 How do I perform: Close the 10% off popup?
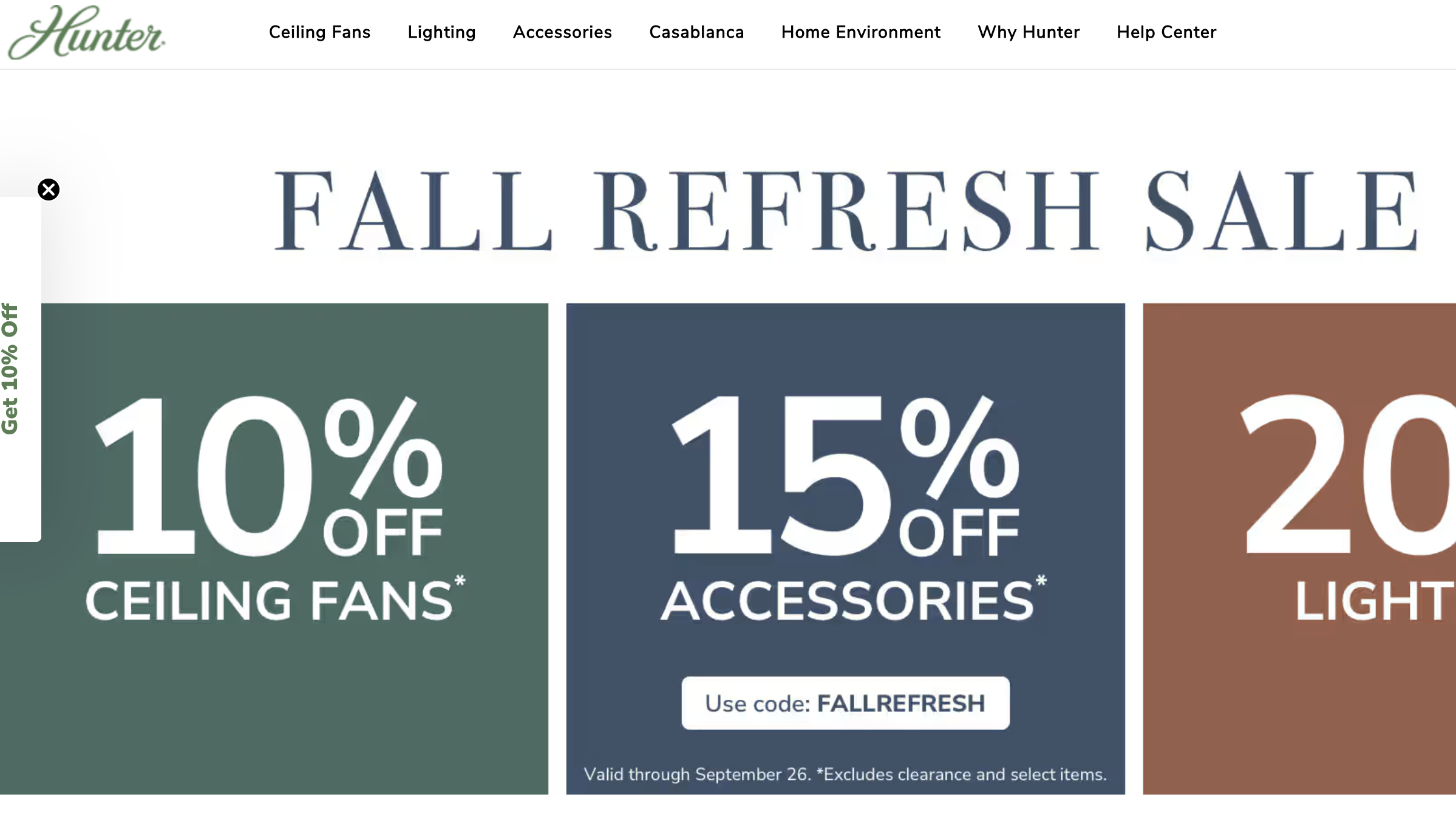coord(49,190)
